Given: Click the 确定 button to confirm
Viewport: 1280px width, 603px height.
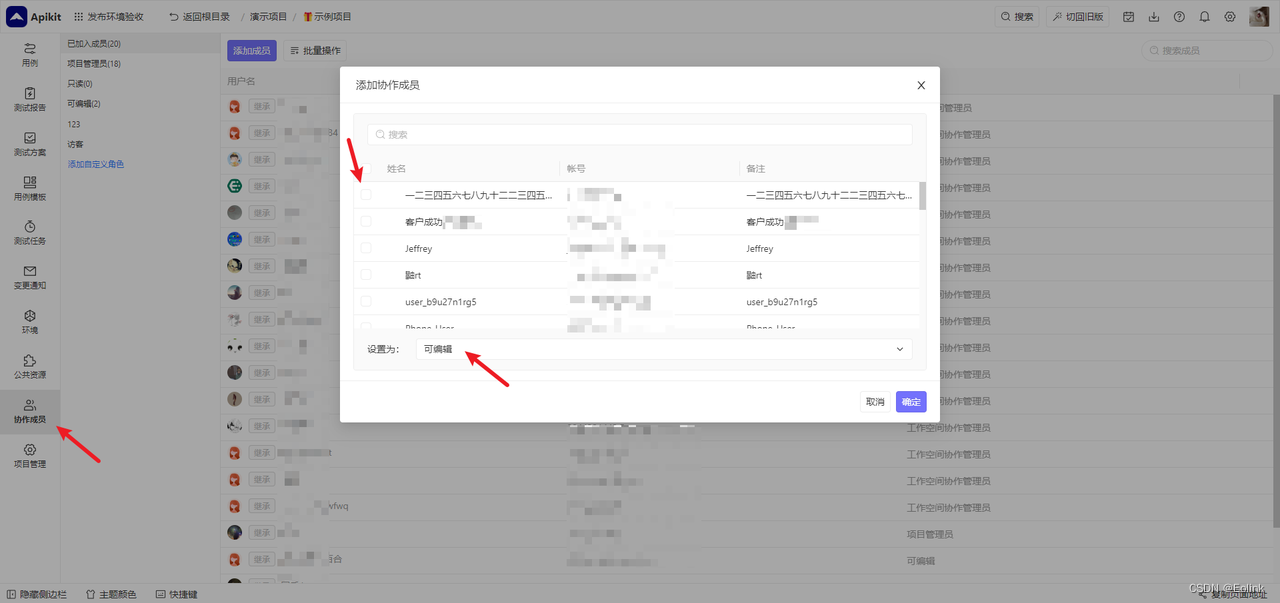Looking at the screenshot, I should point(910,400).
